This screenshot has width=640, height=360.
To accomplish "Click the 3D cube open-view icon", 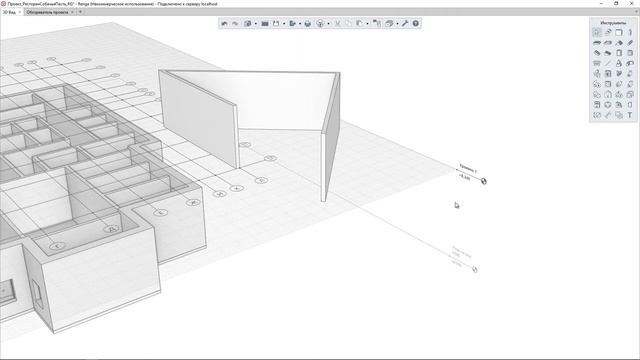I will (x=247, y=24).
